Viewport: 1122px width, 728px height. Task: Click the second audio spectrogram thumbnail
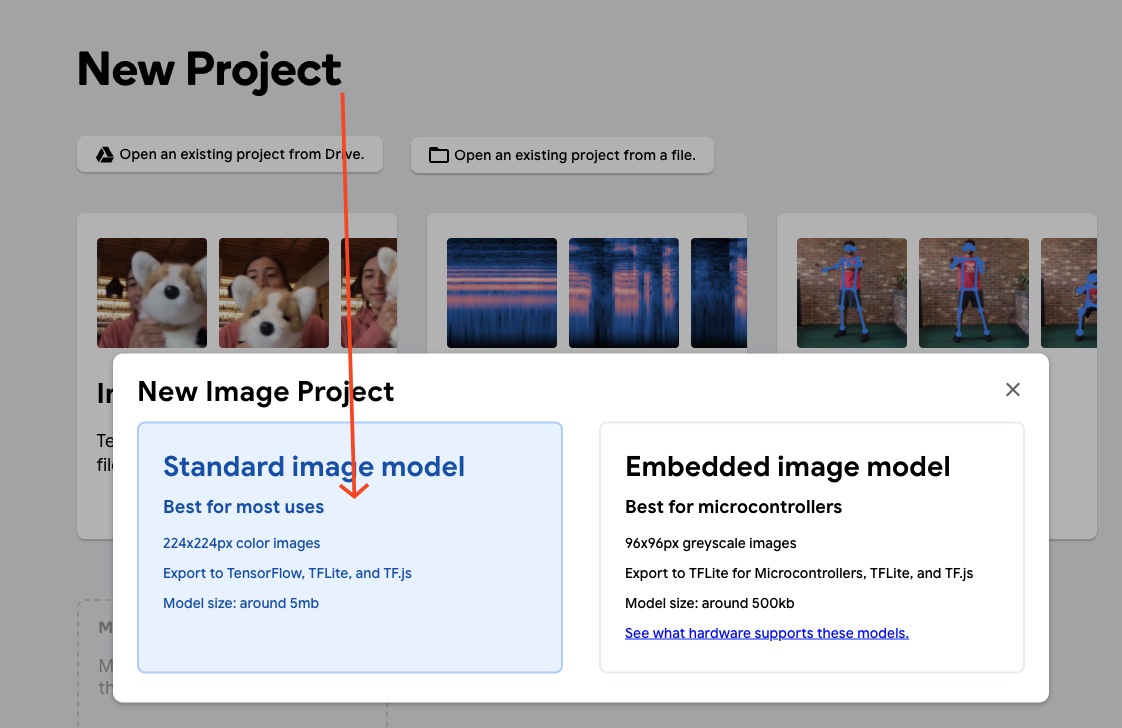pyautogui.click(x=624, y=293)
